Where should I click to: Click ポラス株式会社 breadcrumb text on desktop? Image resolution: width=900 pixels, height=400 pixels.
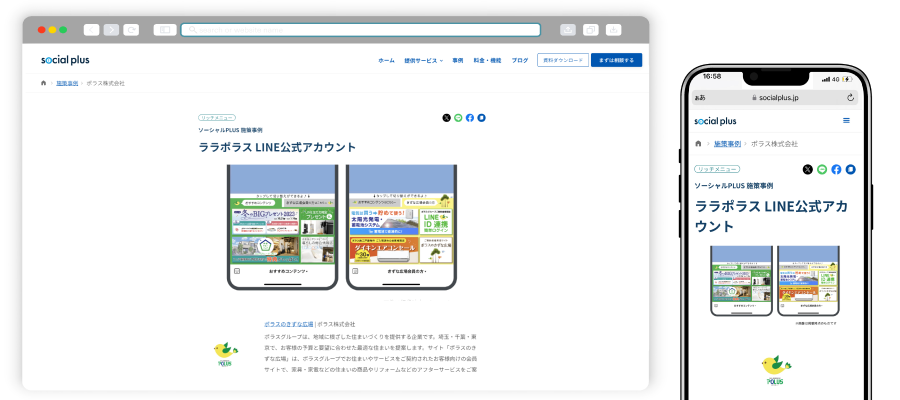point(106,83)
